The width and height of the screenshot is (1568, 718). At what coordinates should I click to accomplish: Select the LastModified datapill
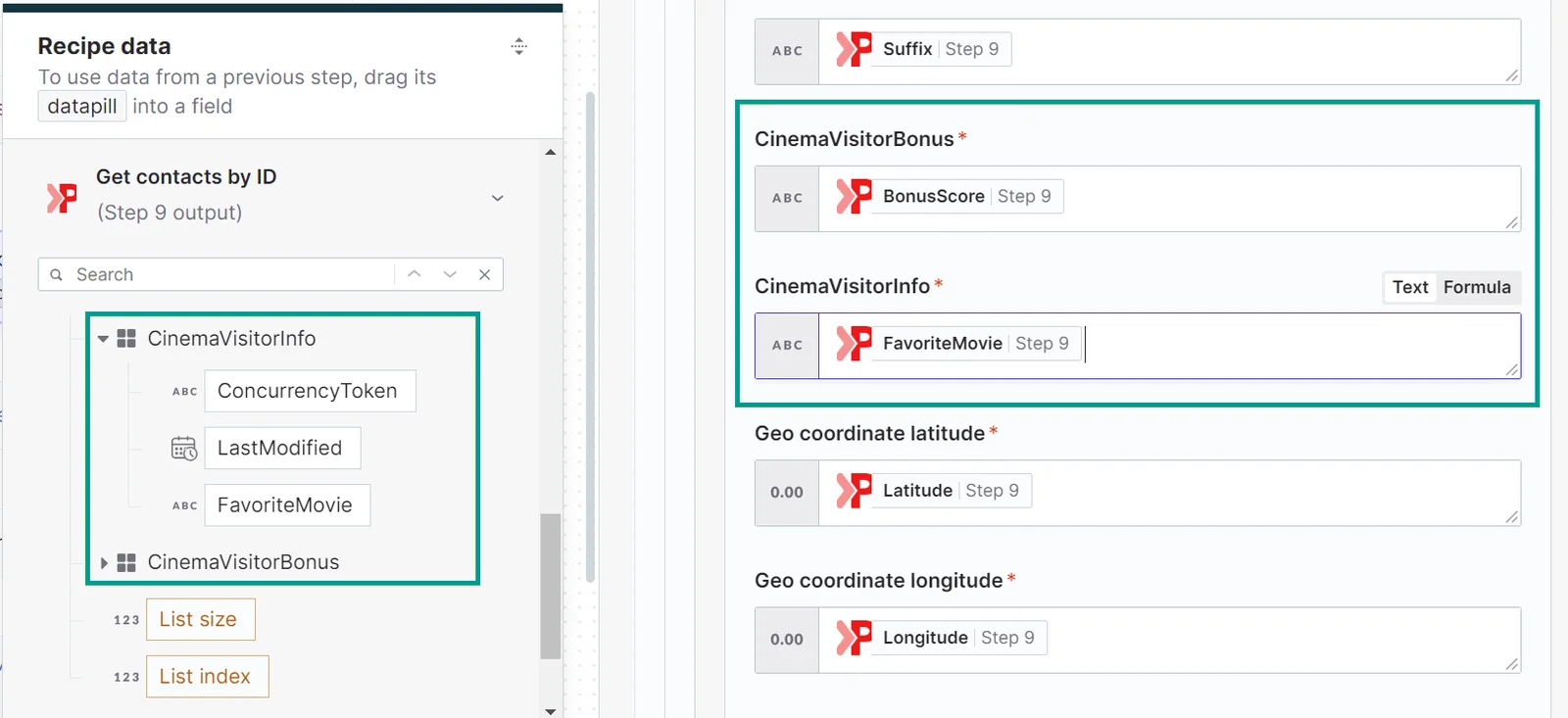[x=282, y=448]
